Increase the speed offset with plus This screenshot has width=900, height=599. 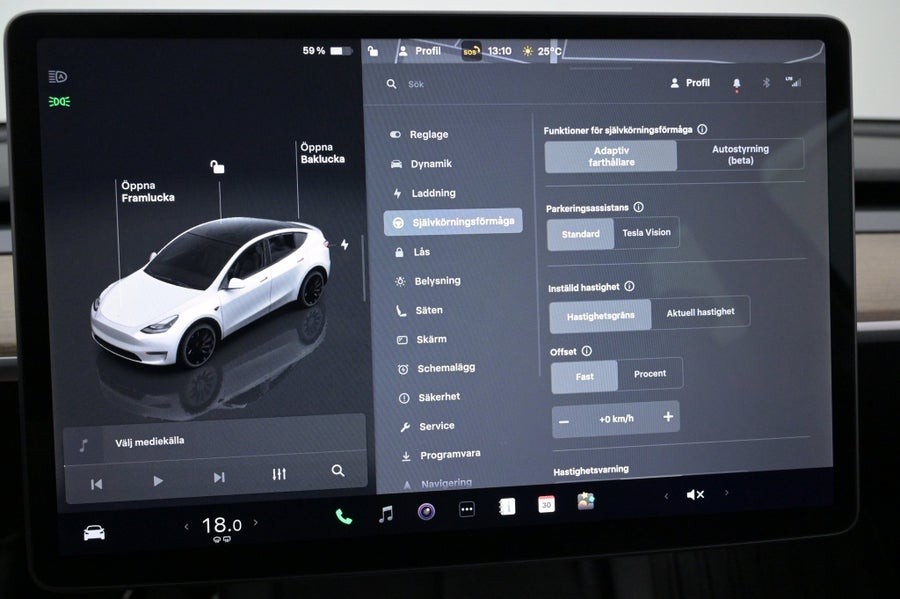(x=668, y=417)
